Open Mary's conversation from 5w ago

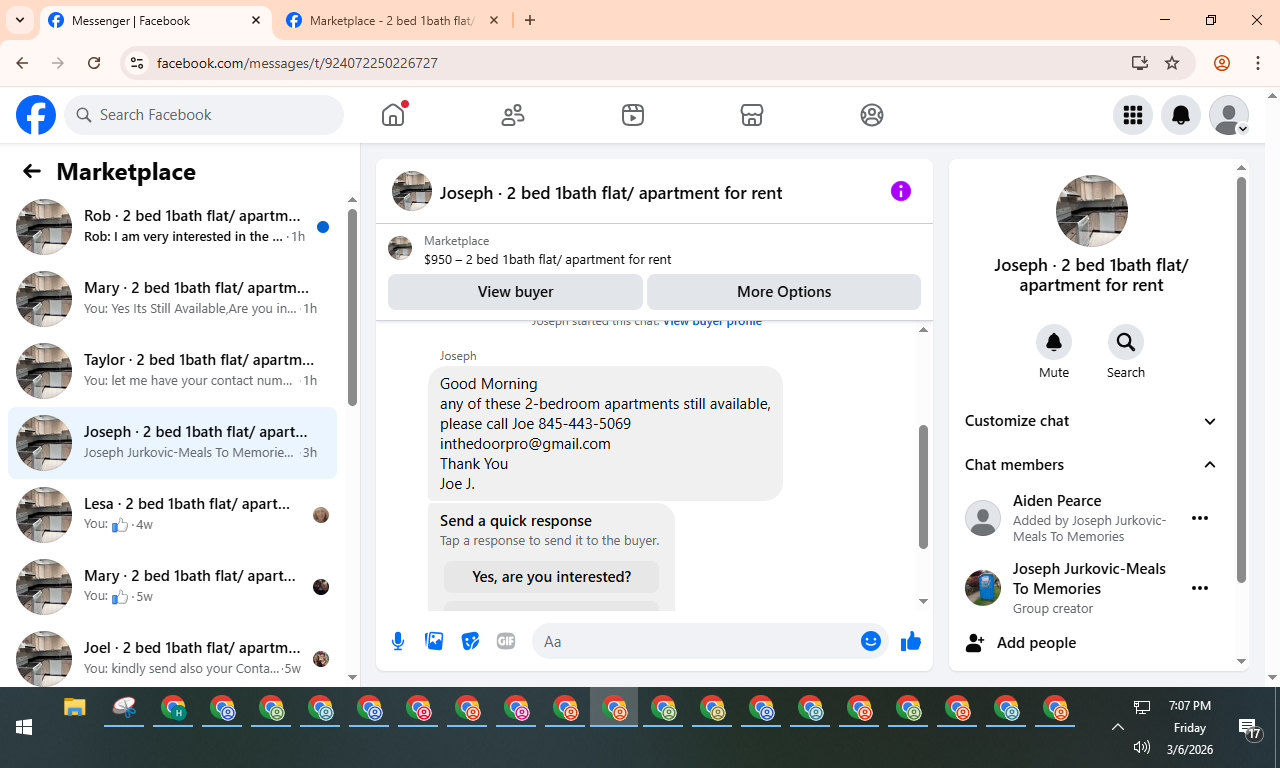click(x=172, y=587)
